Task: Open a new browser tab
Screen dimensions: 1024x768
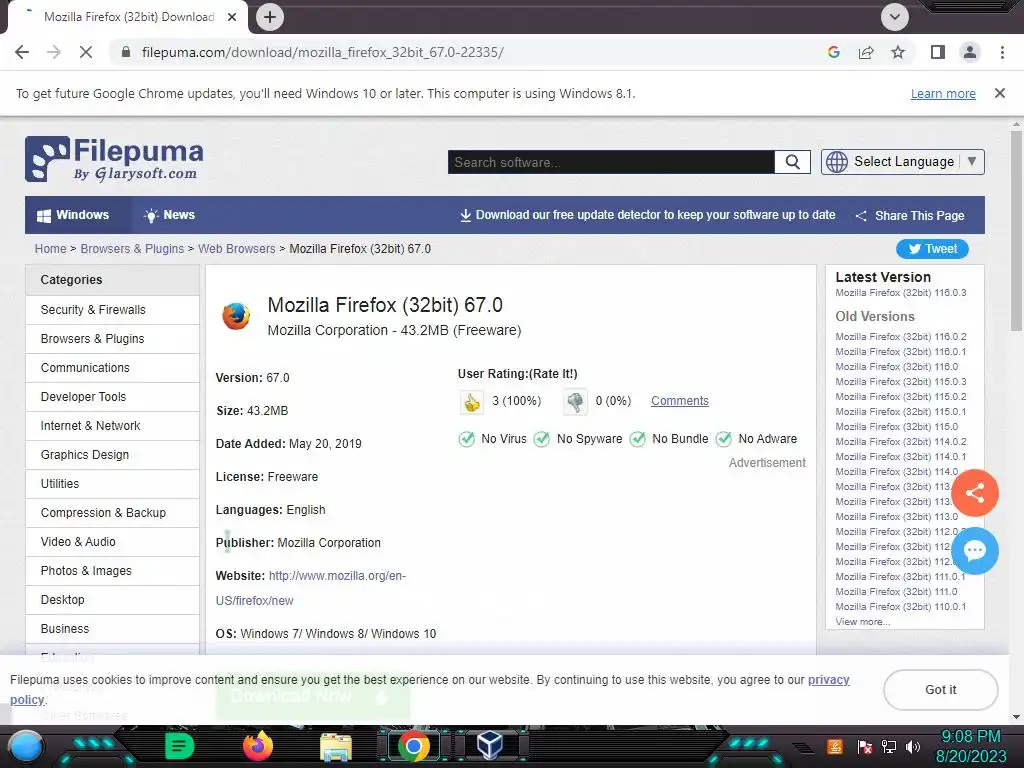Action: tap(270, 17)
